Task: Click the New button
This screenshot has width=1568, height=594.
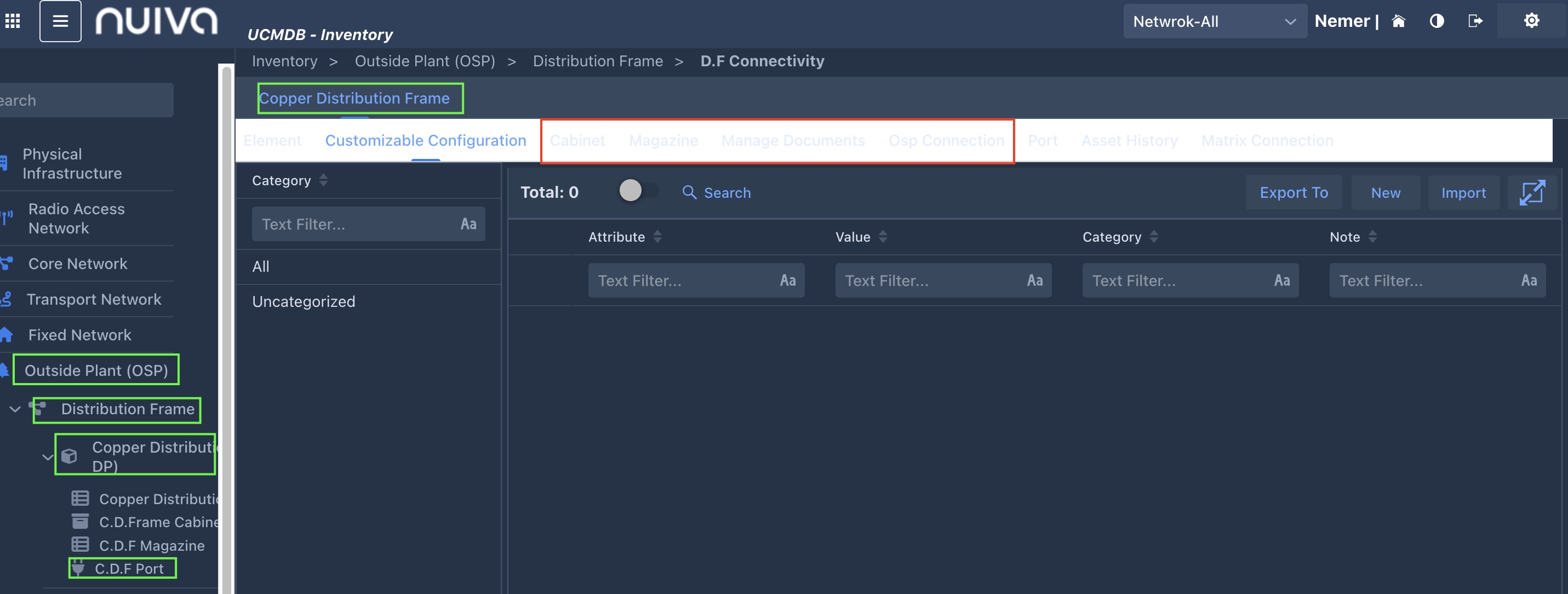Action: click(x=1385, y=192)
